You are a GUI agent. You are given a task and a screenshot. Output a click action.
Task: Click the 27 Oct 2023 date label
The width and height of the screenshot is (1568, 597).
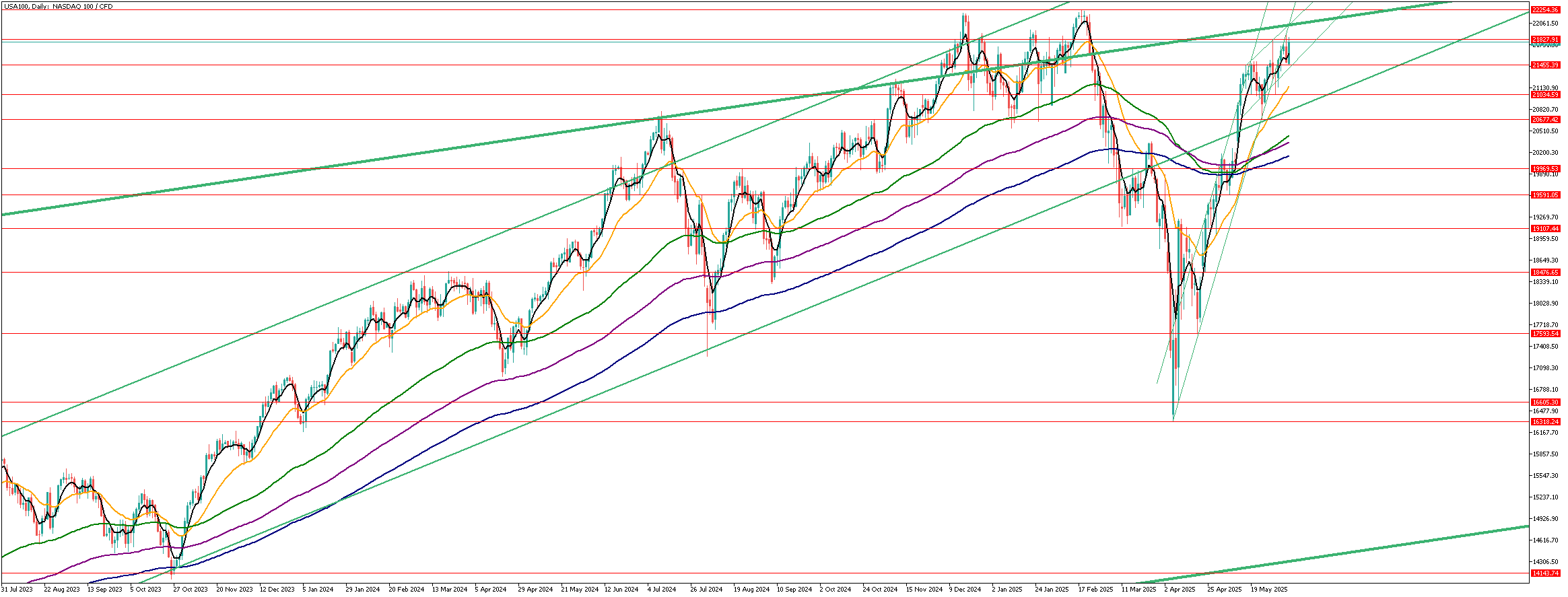191,590
